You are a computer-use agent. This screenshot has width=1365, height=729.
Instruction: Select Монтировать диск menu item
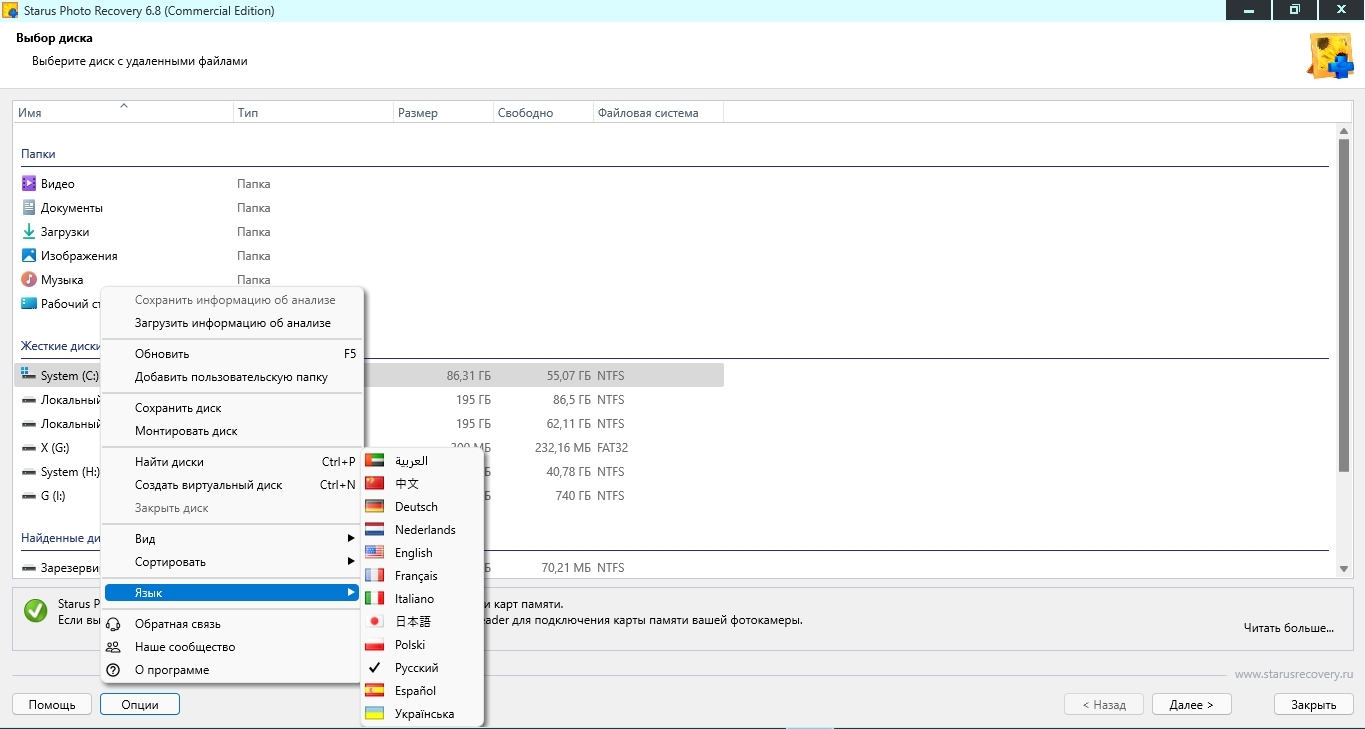(232, 431)
